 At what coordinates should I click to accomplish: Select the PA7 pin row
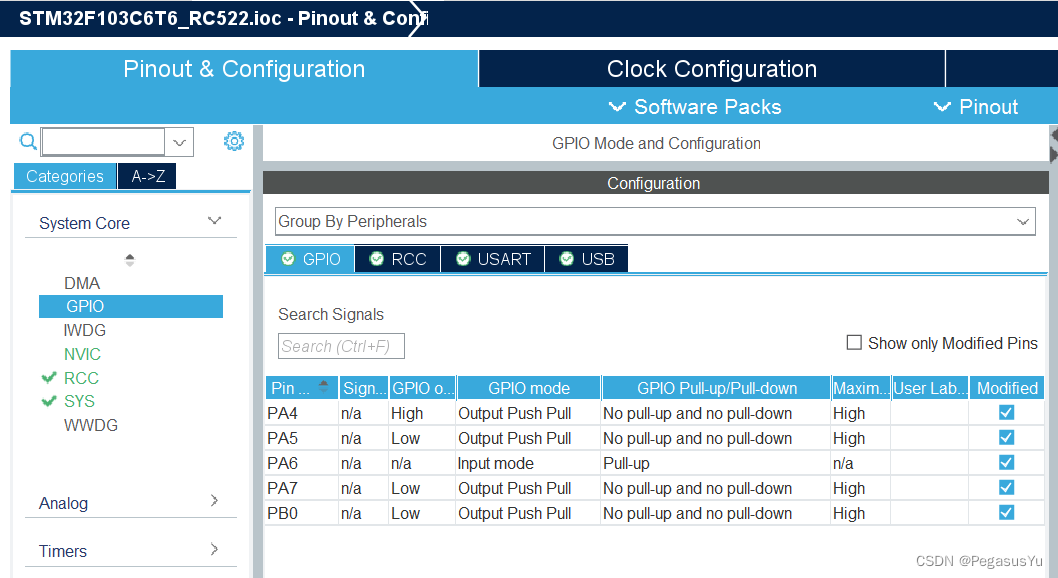point(655,488)
